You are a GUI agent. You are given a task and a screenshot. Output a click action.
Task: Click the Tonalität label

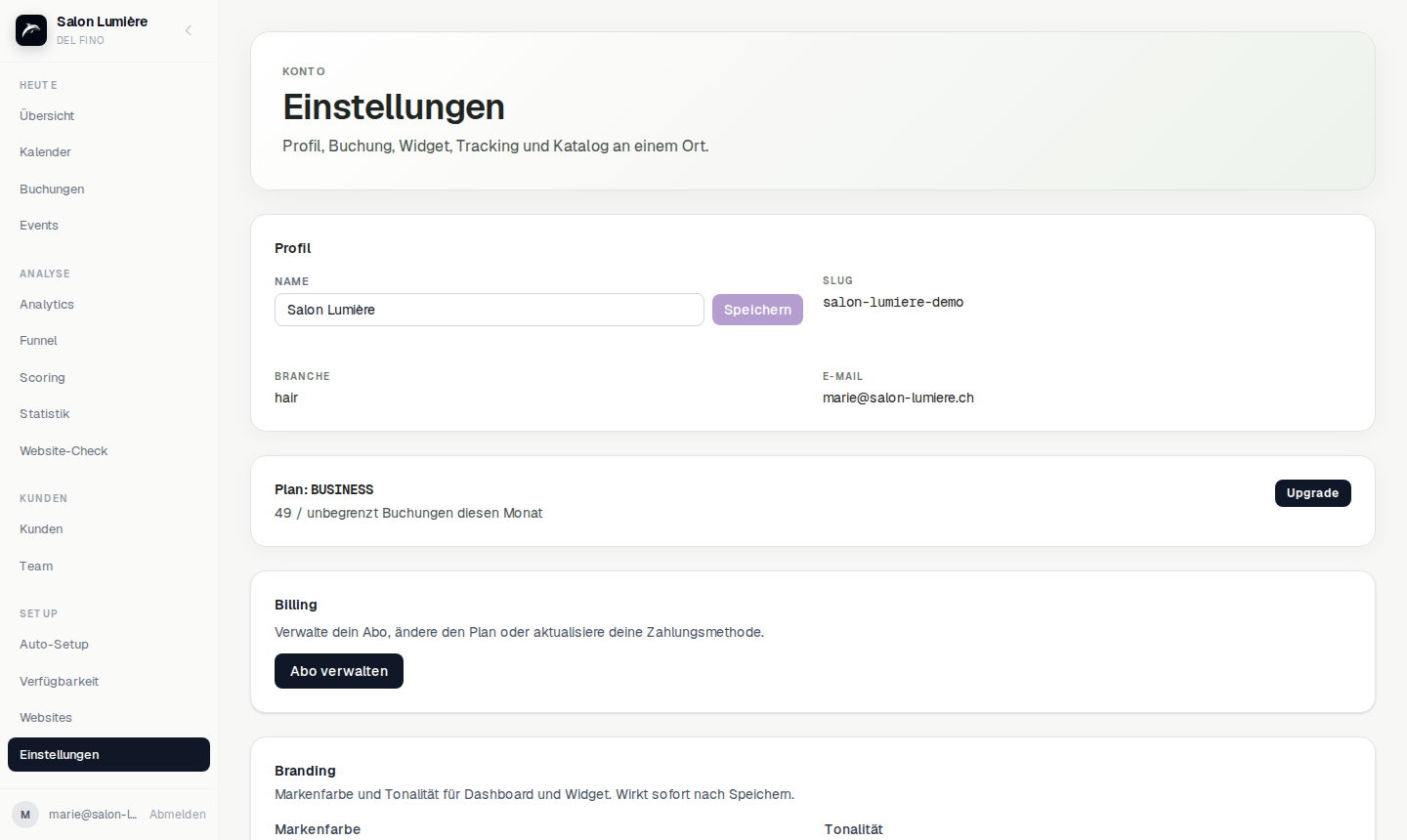[854, 829]
